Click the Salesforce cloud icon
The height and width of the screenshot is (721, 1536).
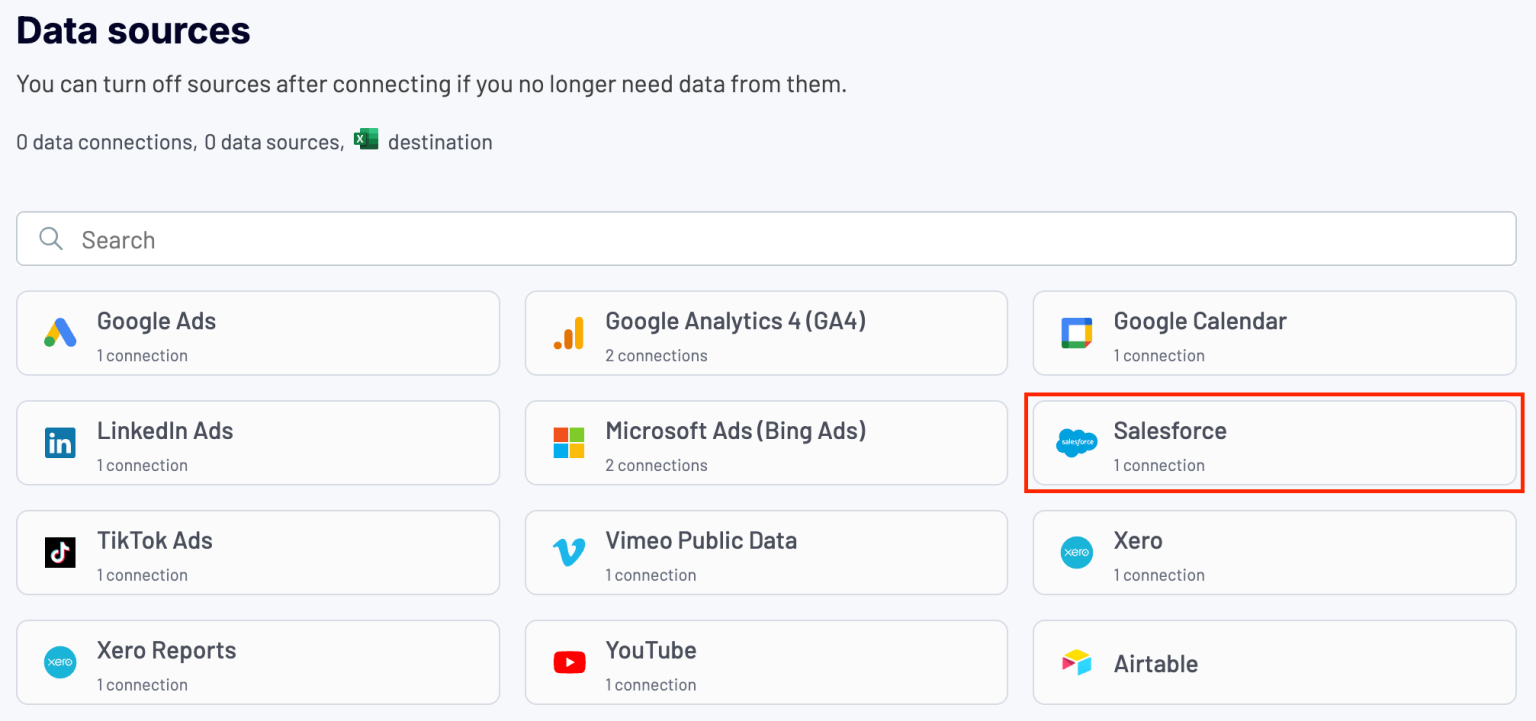pos(1076,443)
